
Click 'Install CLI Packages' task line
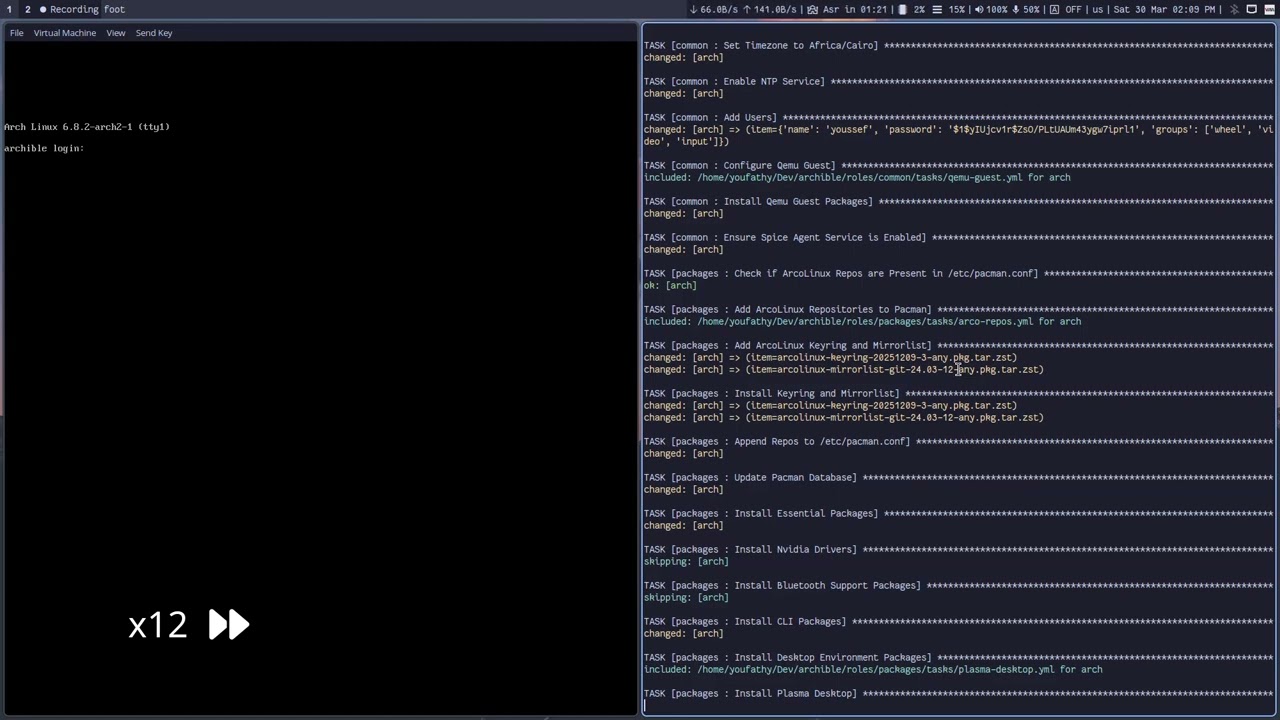(958, 621)
